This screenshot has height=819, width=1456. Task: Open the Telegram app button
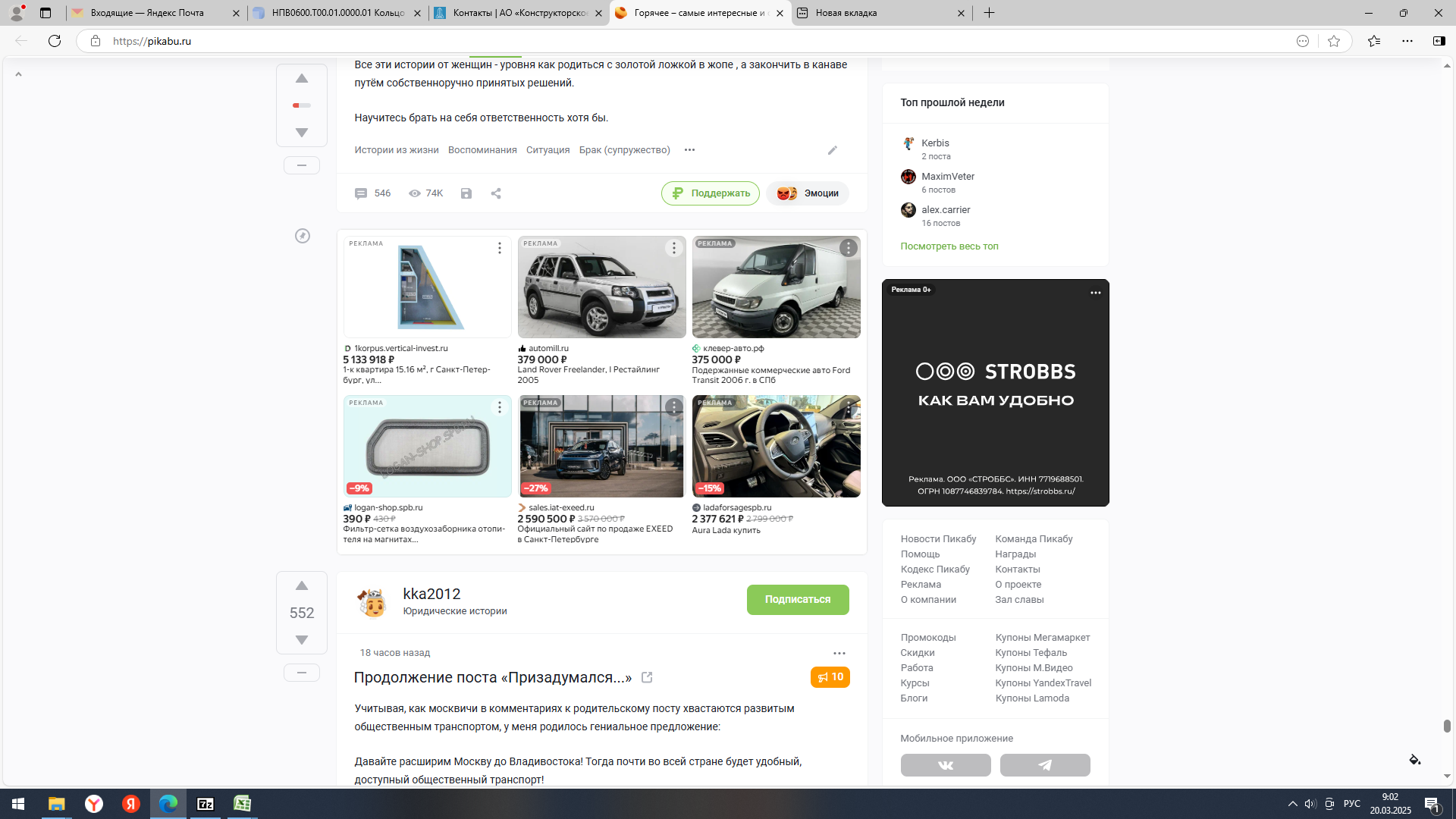pyautogui.click(x=1044, y=765)
